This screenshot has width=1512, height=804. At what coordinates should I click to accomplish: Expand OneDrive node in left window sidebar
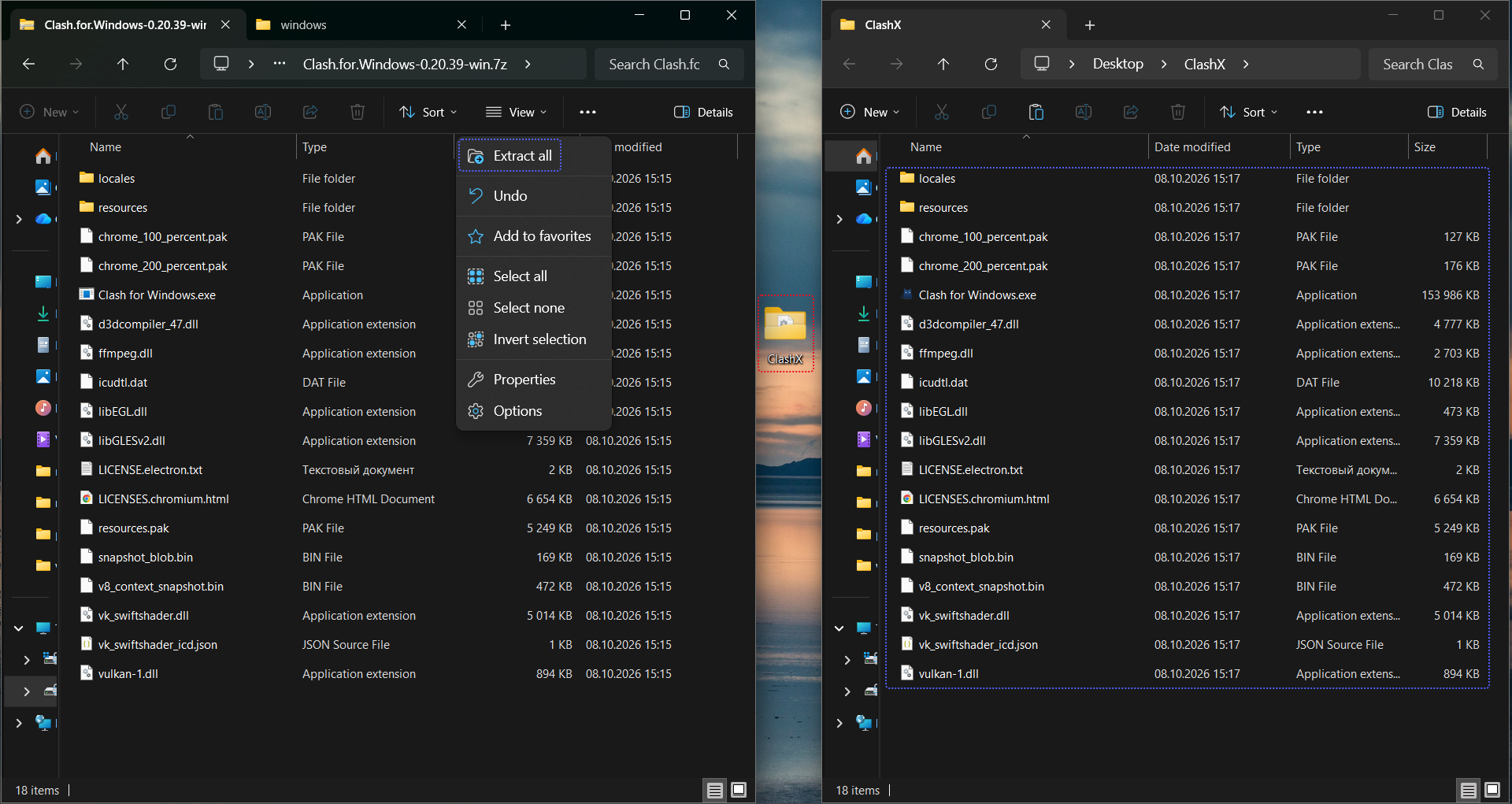point(19,219)
